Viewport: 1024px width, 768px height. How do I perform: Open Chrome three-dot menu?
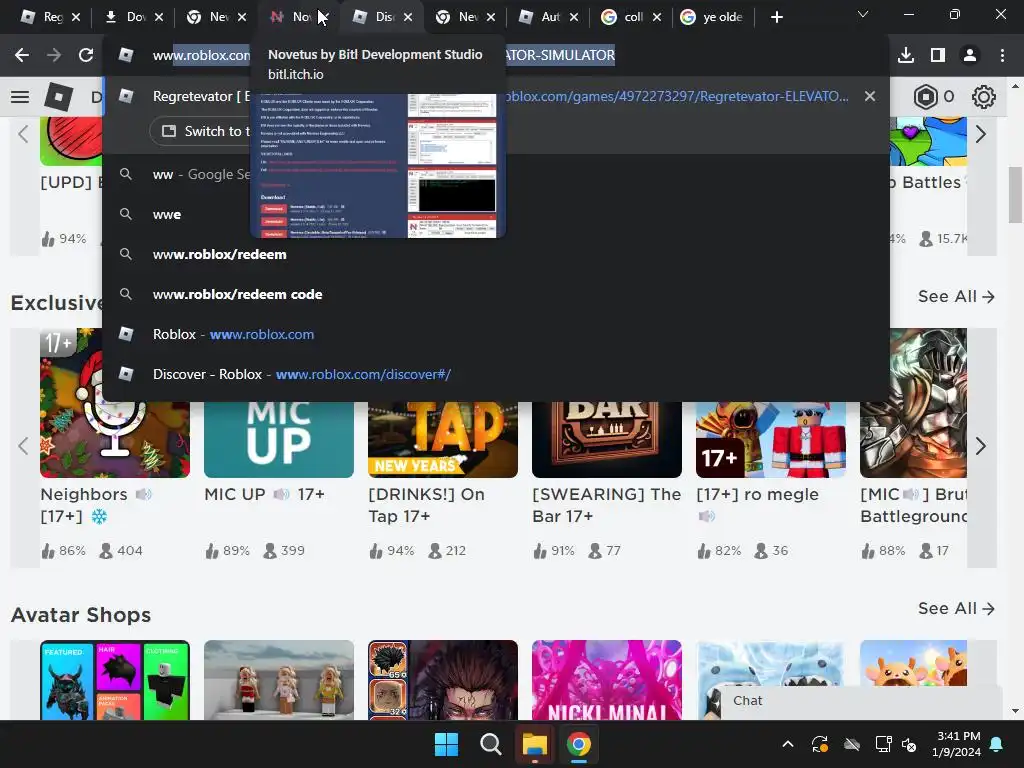[x=1002, y=56]
